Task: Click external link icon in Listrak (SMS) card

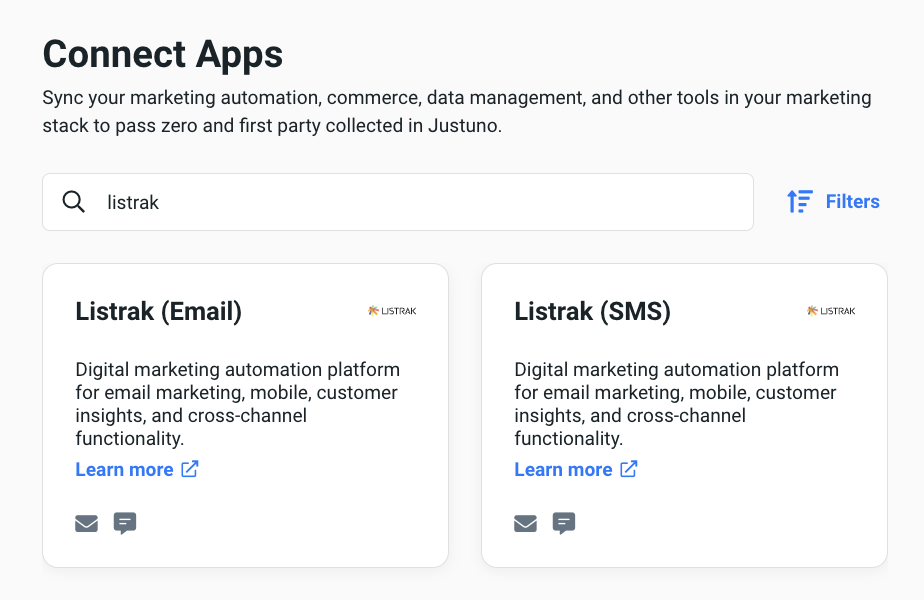Action: [x=629, y=469]
